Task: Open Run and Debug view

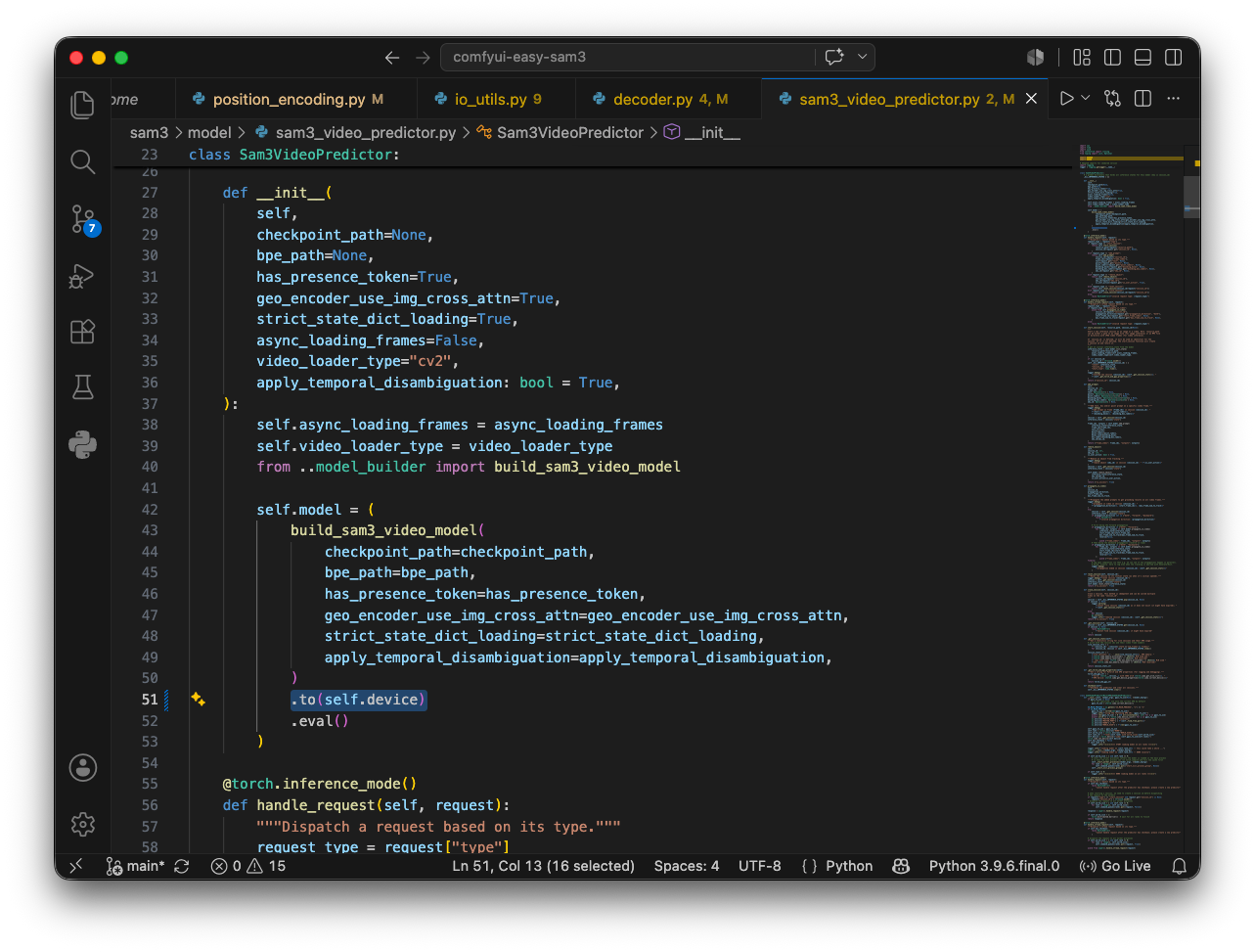Action: (x=83, y=276)
